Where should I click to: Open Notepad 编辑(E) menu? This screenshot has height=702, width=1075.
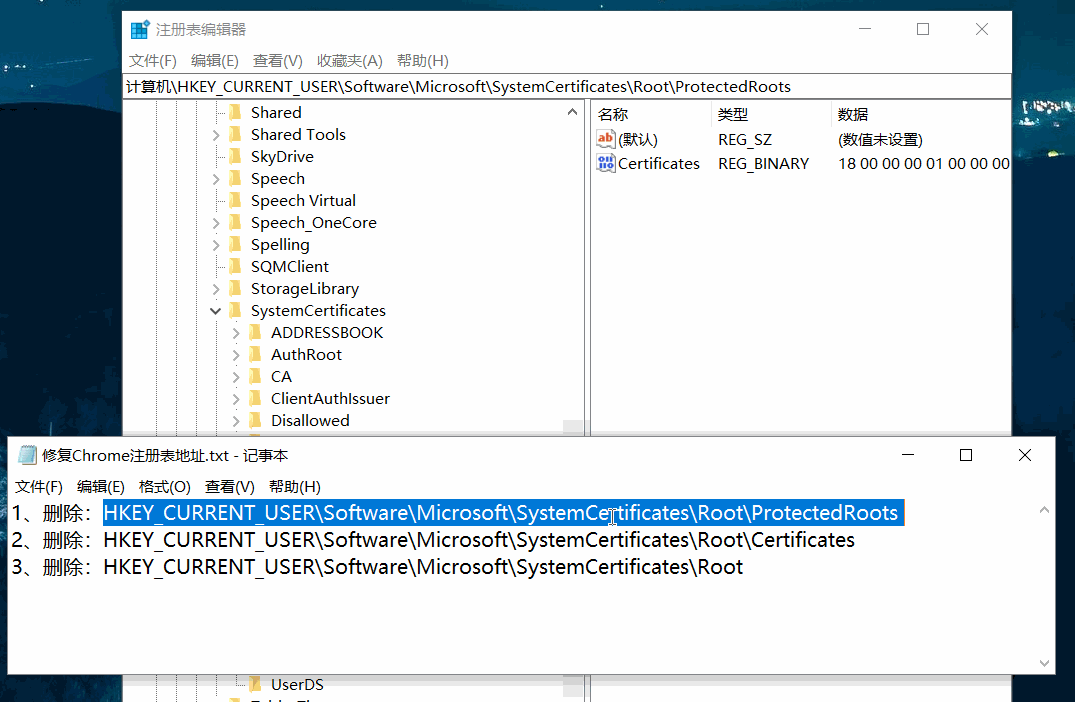point(101,487)
